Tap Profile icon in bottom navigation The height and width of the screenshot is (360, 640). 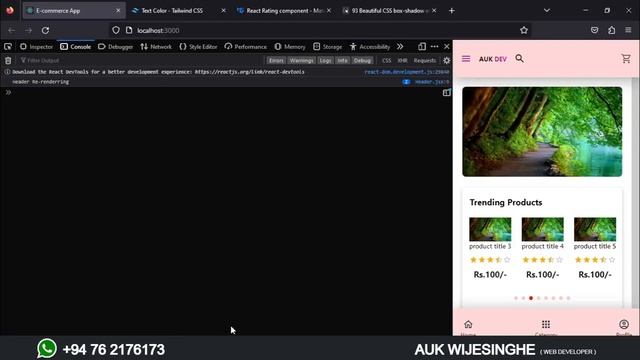coord(624,324)
